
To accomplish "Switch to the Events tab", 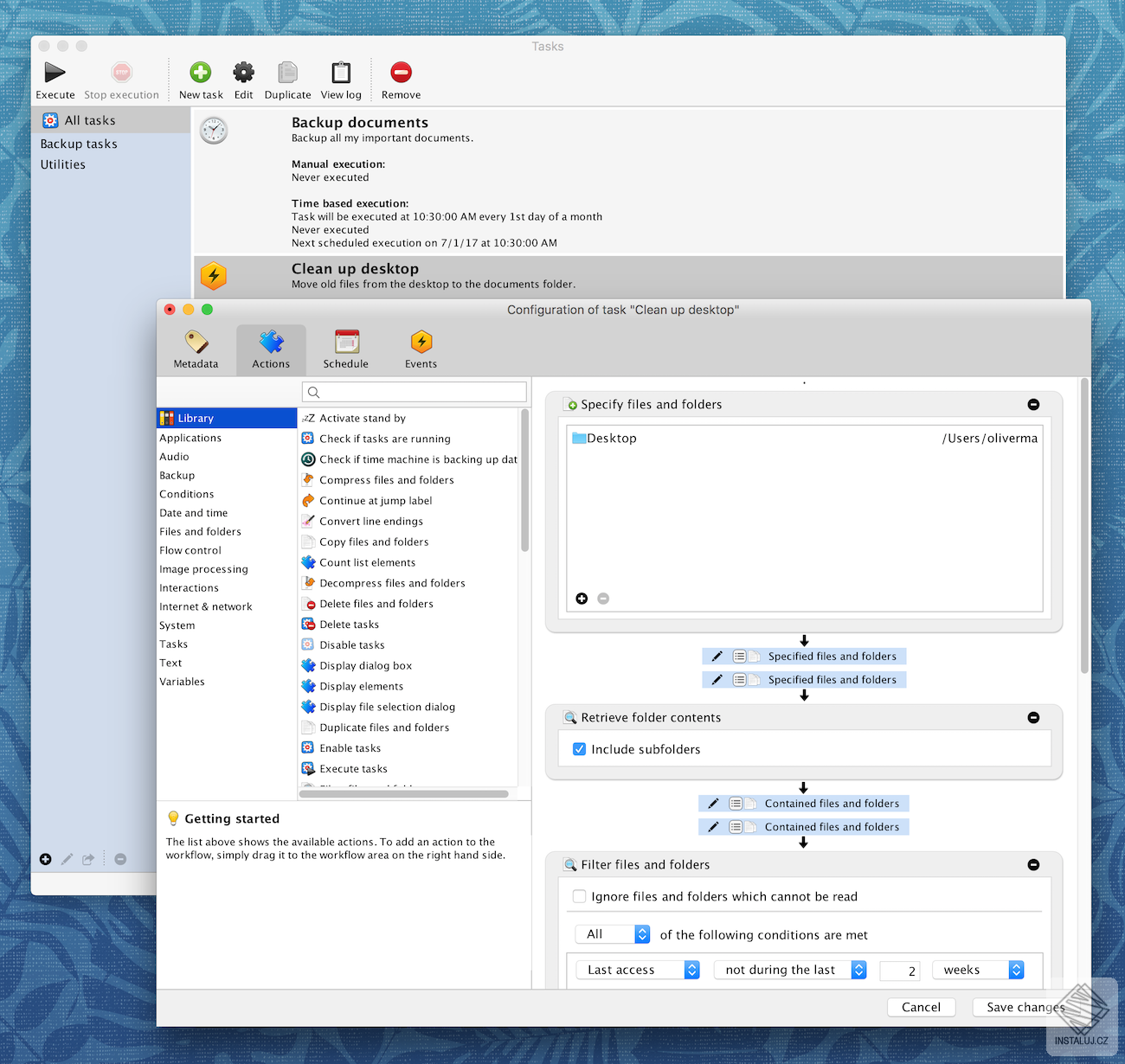I will 421,349.
